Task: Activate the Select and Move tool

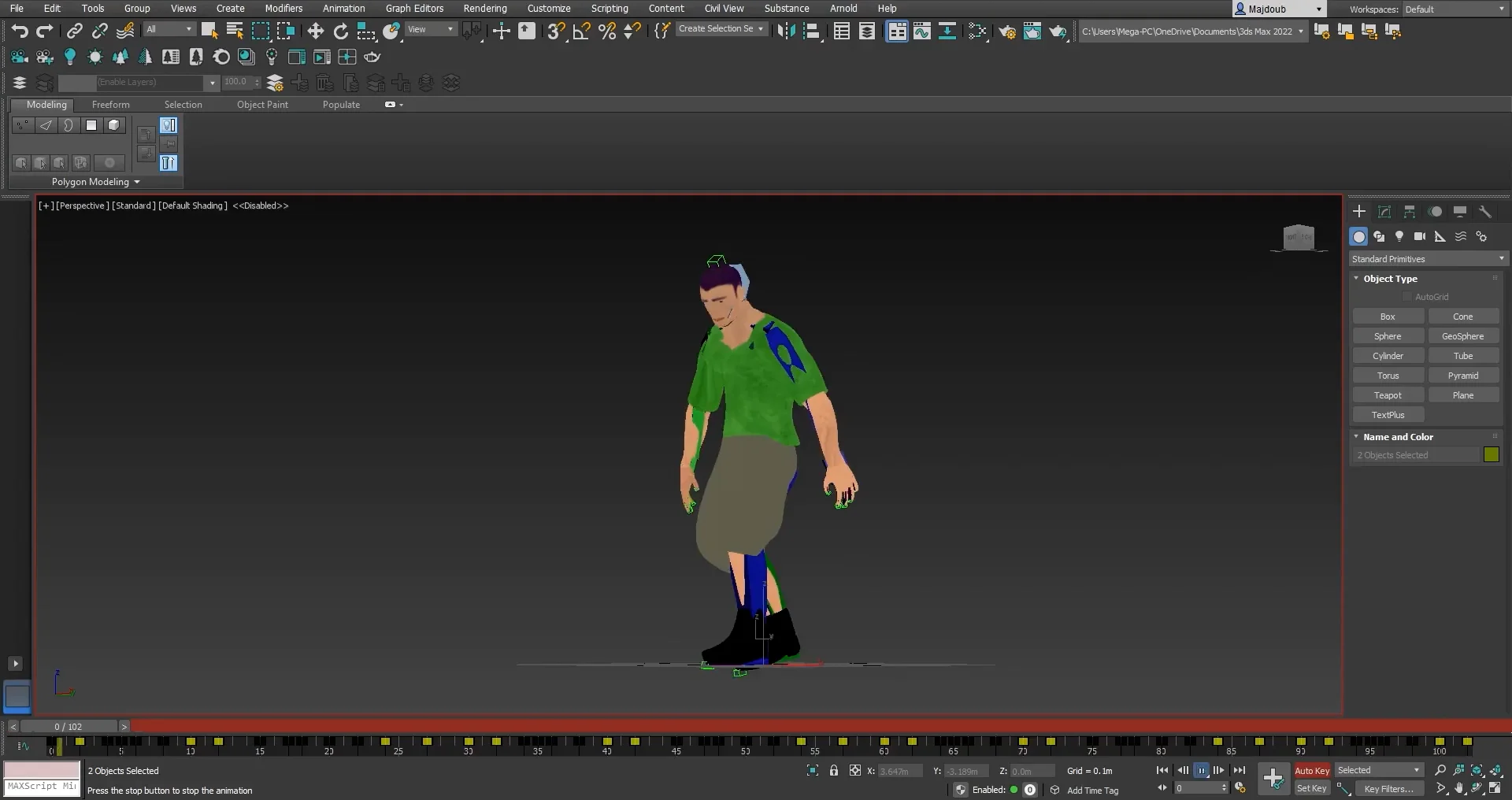Action: tap(315, 31)
